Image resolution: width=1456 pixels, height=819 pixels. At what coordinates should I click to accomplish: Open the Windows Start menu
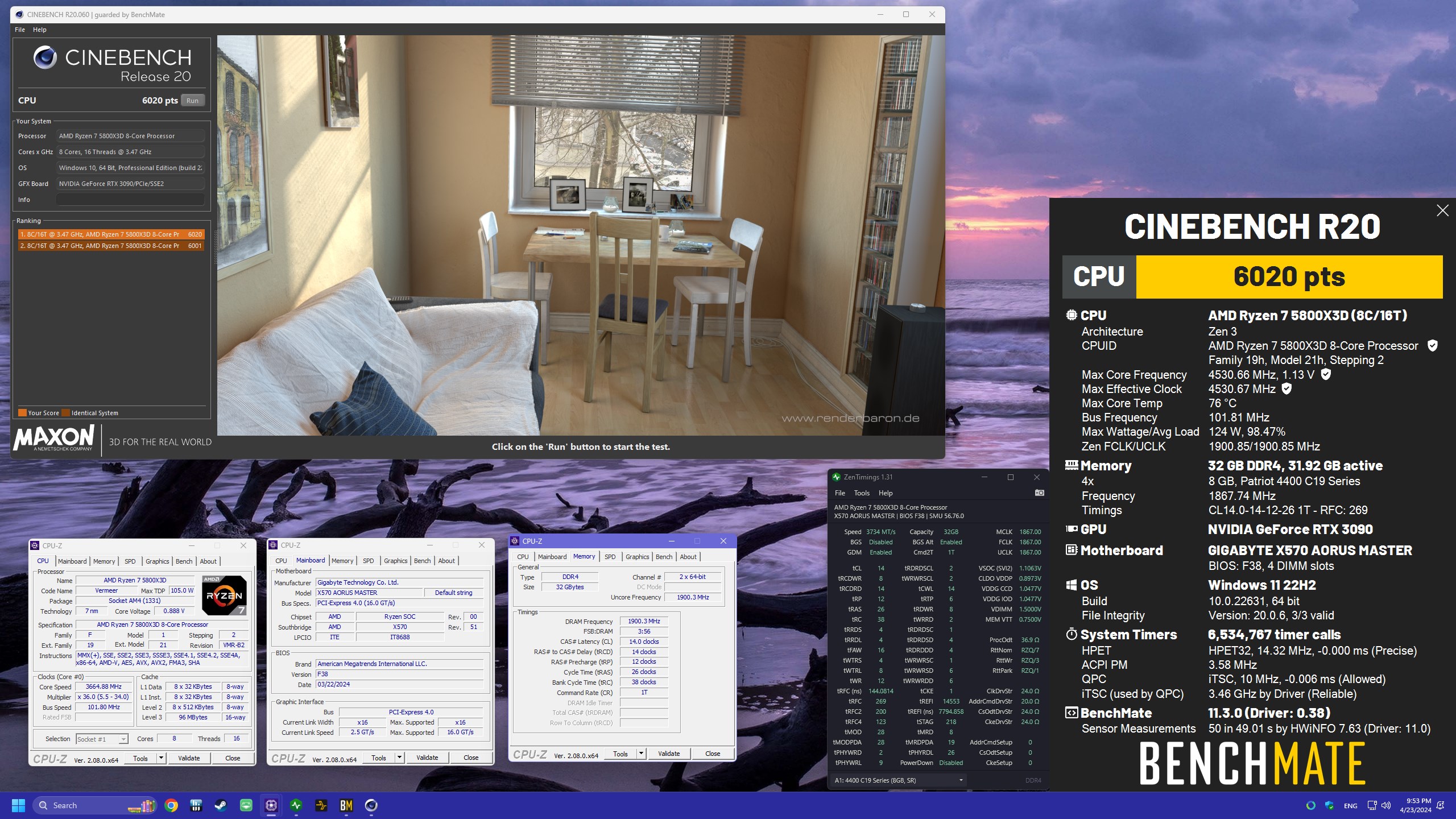click(18, 805)
